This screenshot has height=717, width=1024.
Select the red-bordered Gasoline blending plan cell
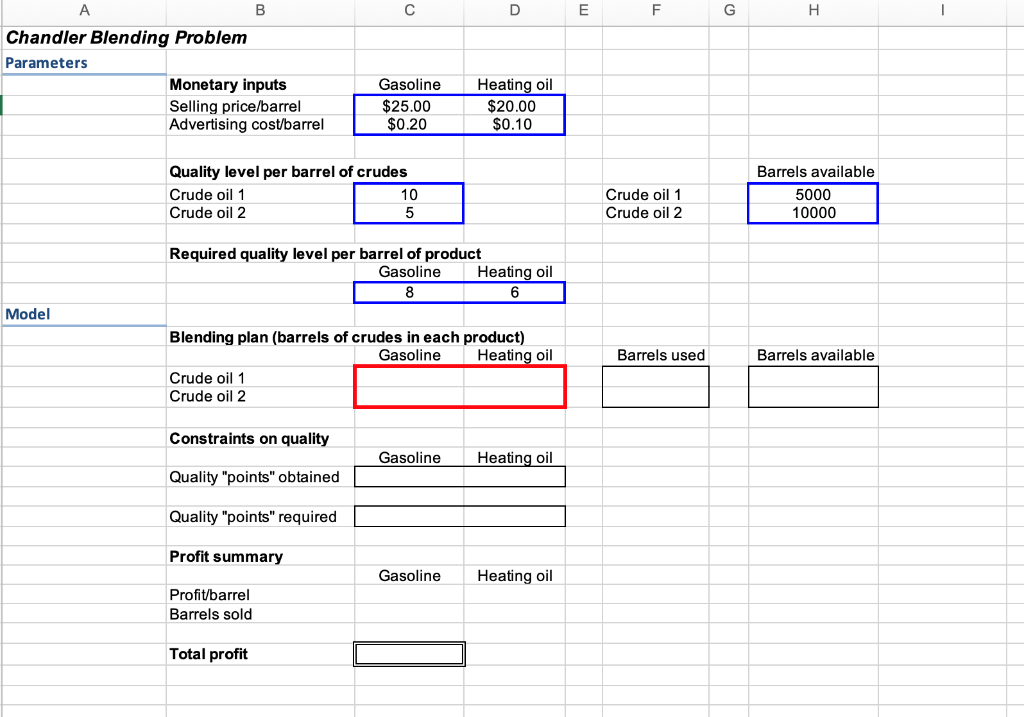[409, 378]
